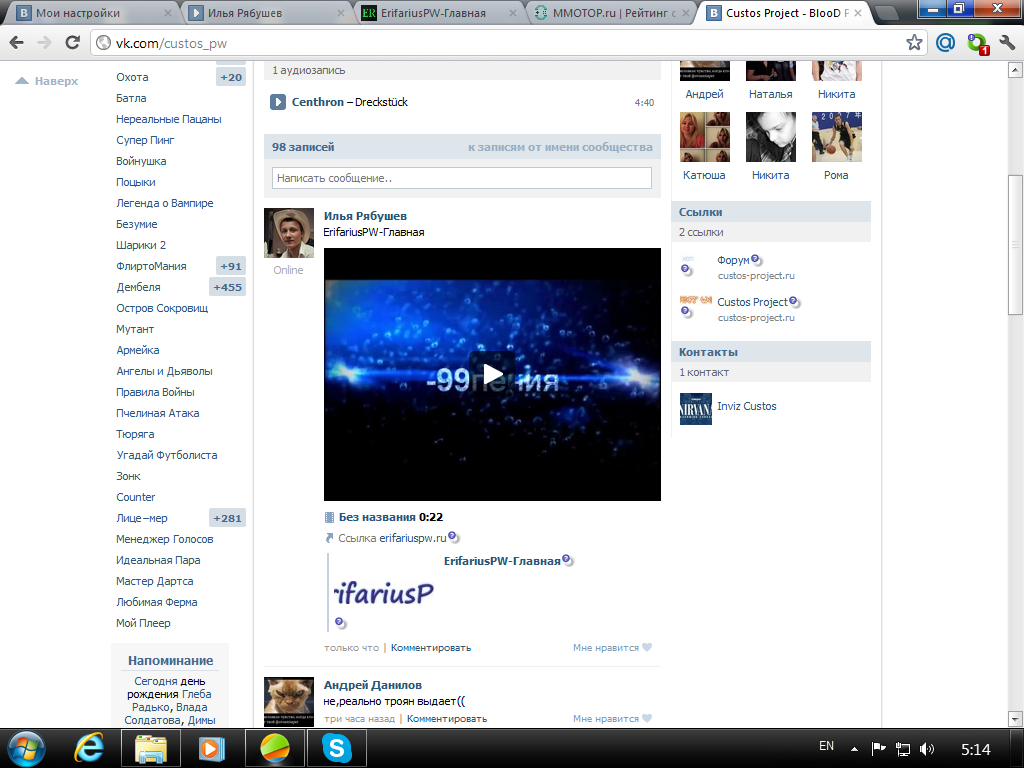Click the +281 counter next to Лице-мер

[x=227, y=519]
